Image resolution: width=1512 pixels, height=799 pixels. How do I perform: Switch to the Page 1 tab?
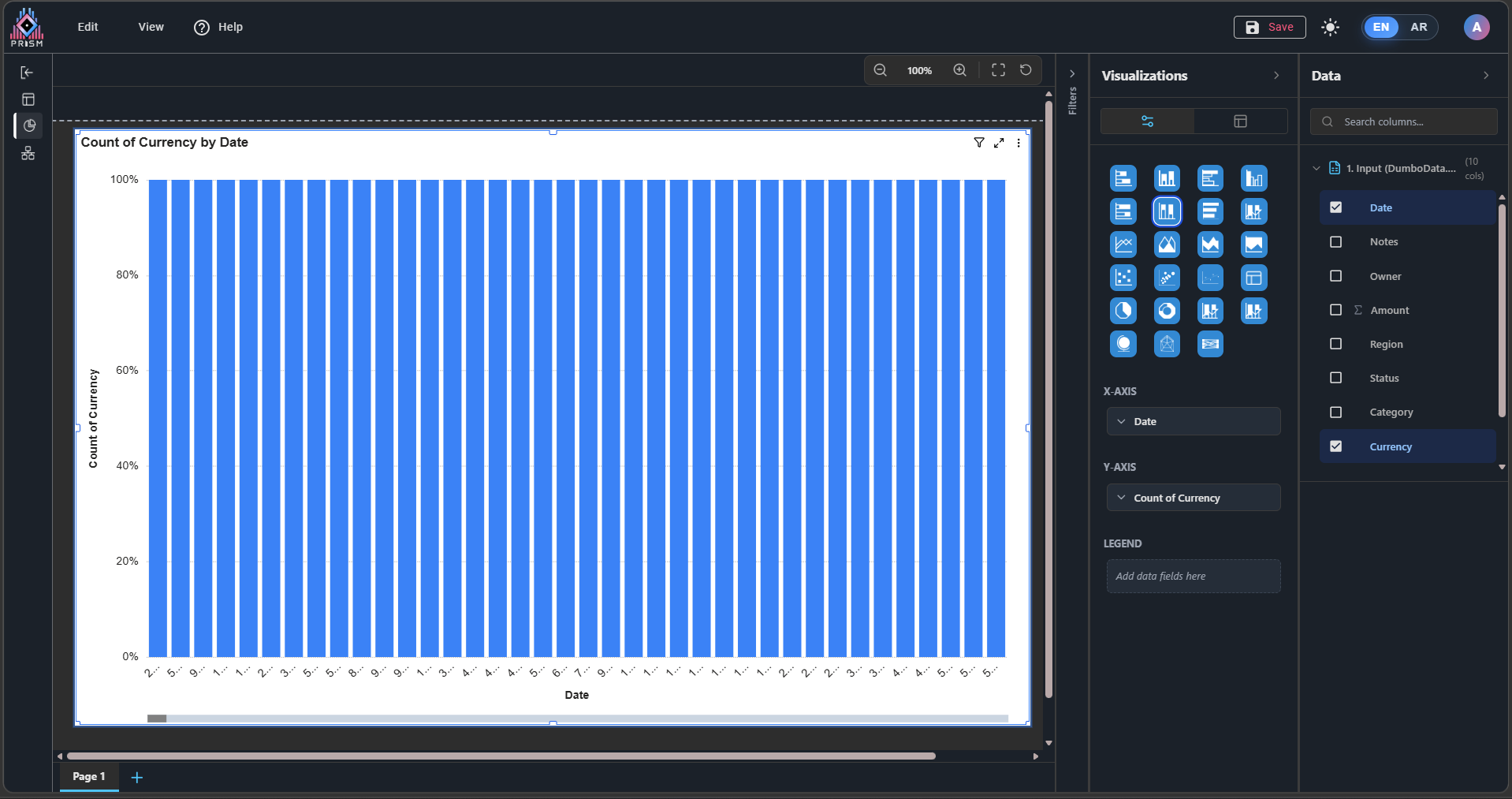[88, 777]
